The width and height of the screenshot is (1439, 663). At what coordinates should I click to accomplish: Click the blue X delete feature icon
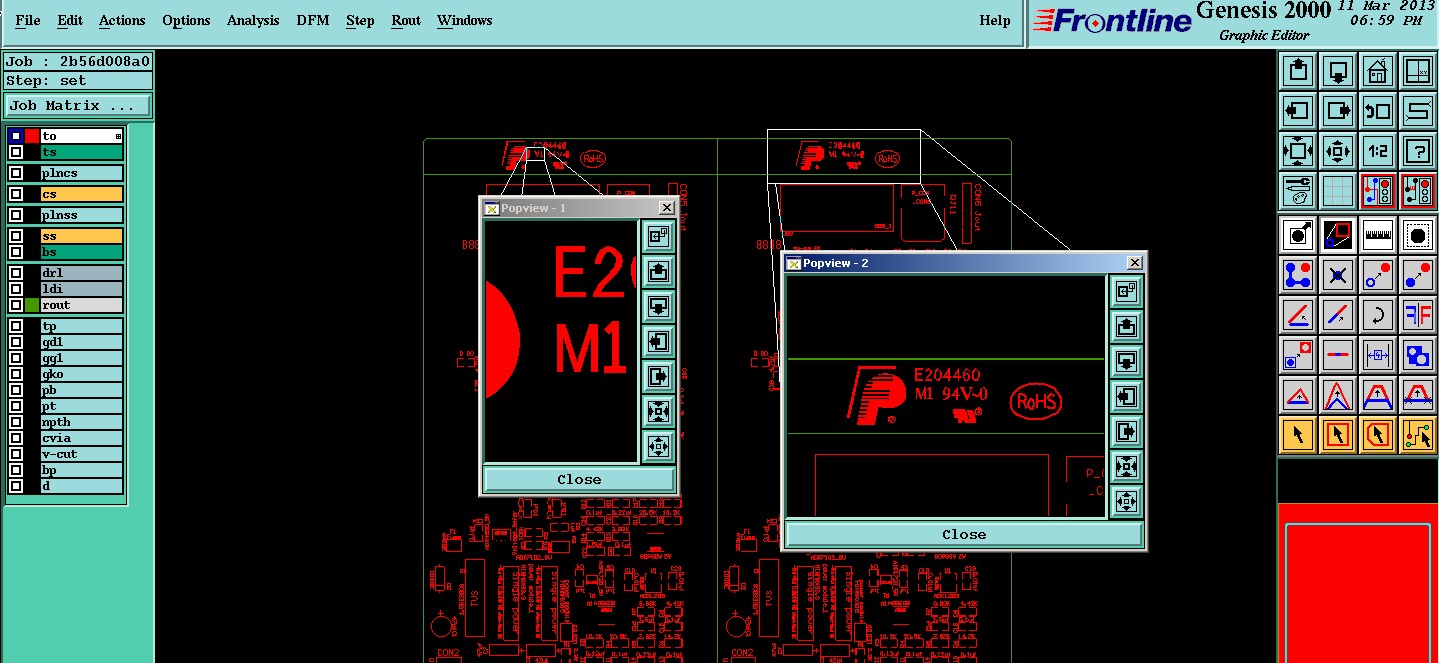click(1338, 274)
